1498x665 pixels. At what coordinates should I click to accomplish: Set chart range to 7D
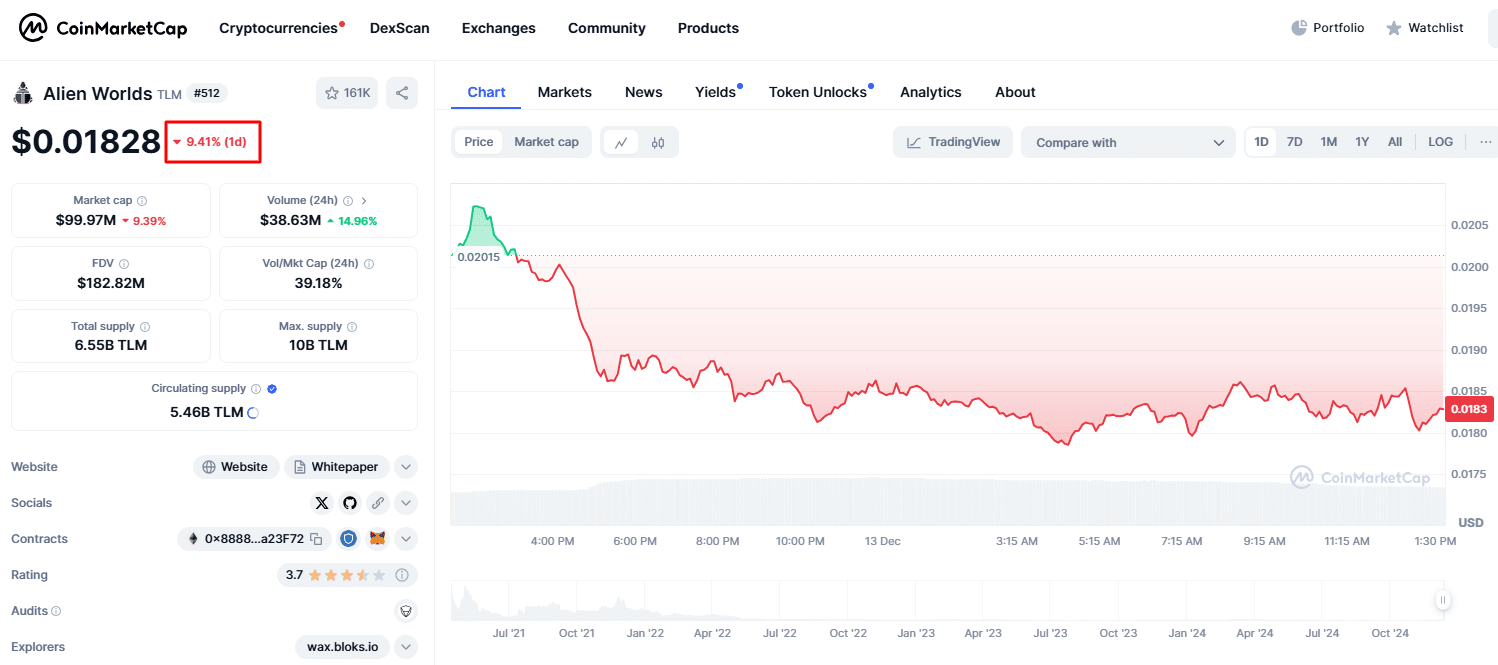point(1294,142)
